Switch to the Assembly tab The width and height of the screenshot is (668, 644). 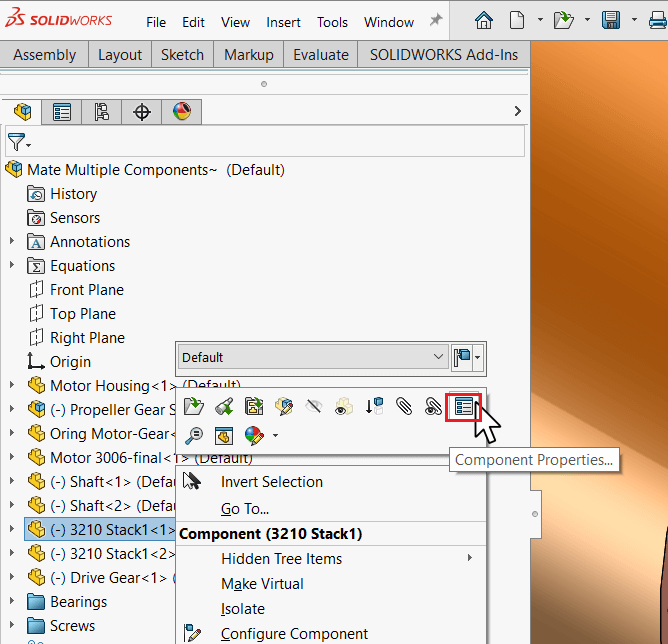(44, 55)
